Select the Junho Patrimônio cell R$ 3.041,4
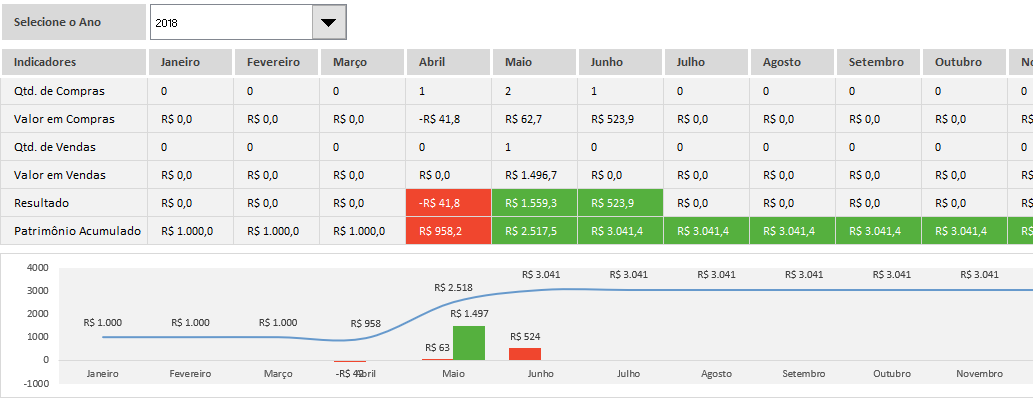 click(x=621, y=231)
